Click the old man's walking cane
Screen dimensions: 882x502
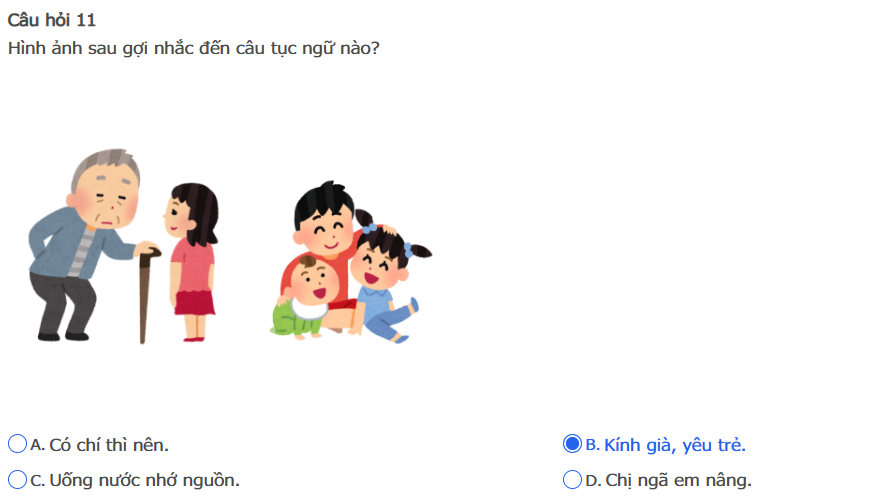click(145, 295)
